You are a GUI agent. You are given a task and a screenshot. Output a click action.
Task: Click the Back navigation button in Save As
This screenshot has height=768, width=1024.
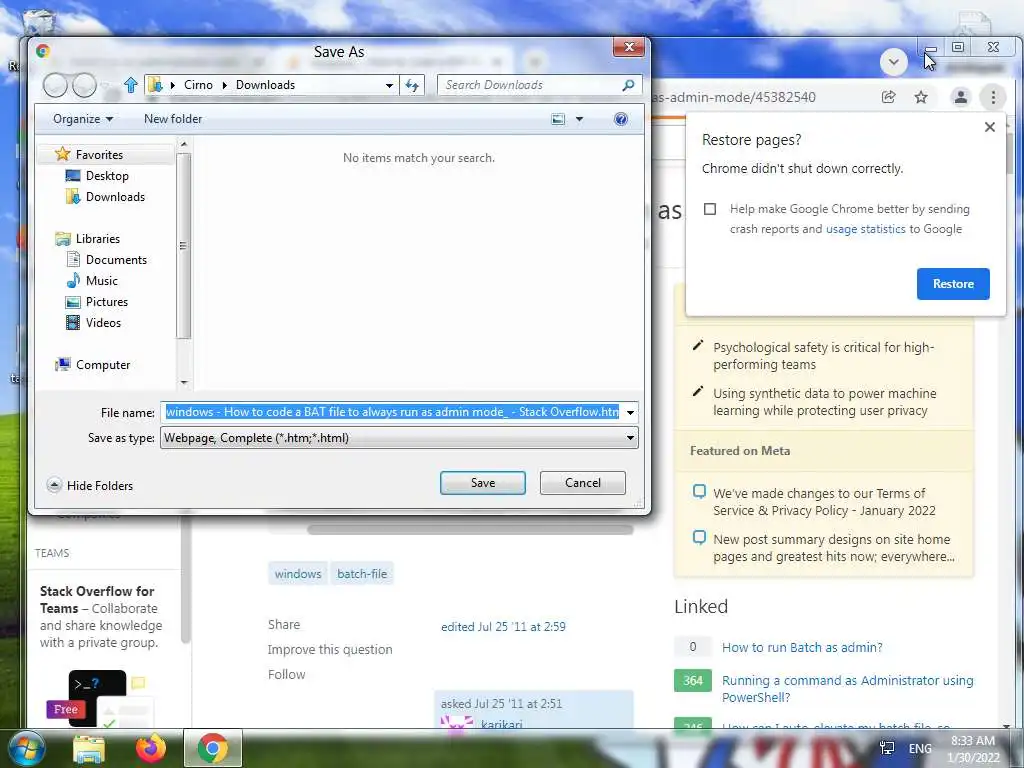(x=56, y=86)
